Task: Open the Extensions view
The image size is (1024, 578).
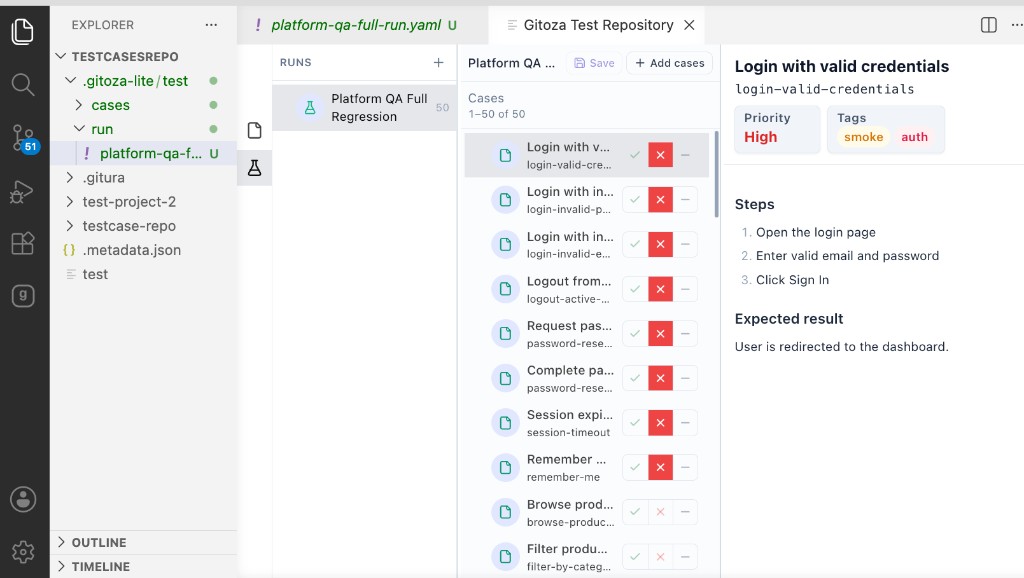Action: (x=23, y=244)
